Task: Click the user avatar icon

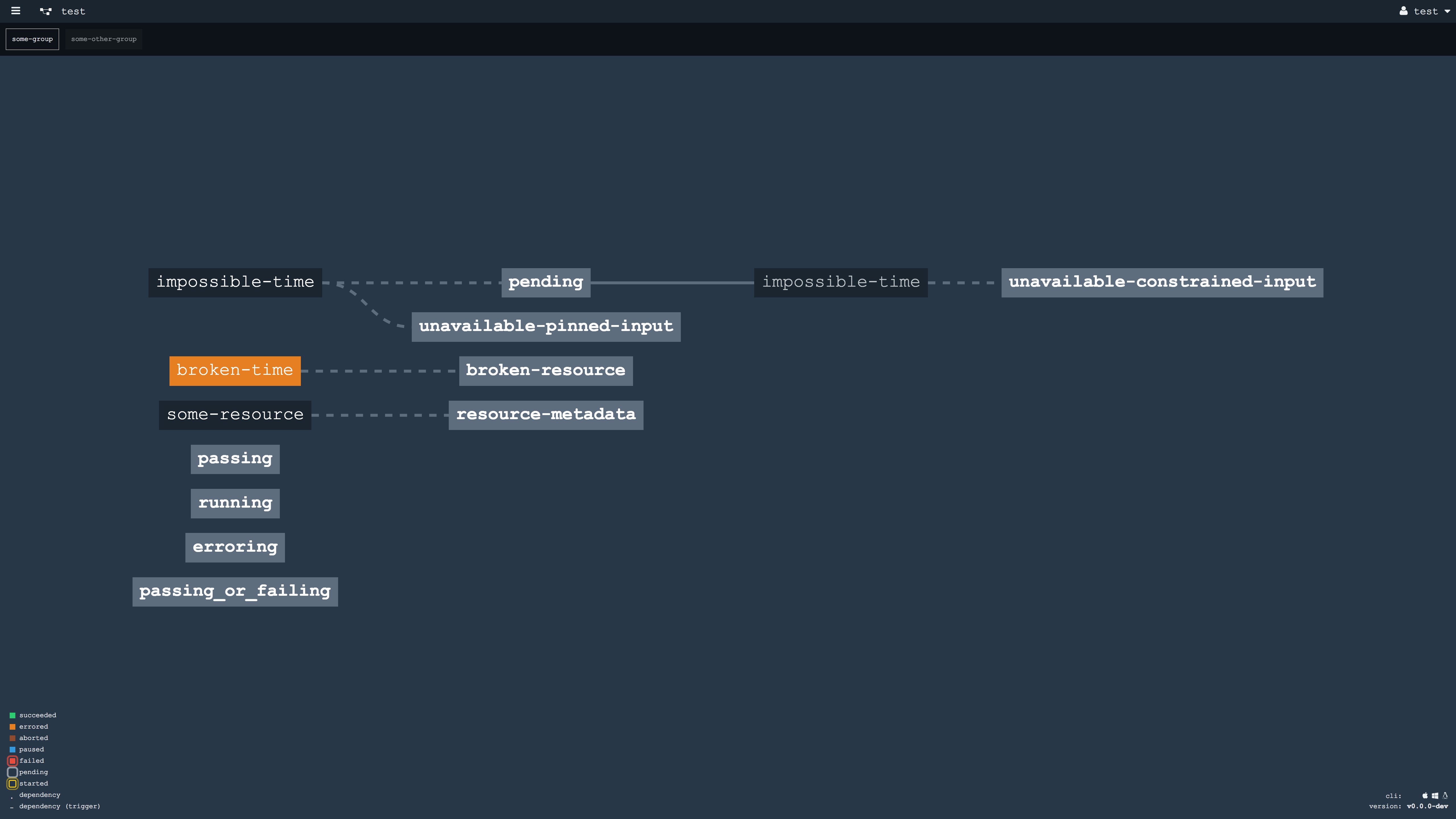Action: coord(1403,11)
